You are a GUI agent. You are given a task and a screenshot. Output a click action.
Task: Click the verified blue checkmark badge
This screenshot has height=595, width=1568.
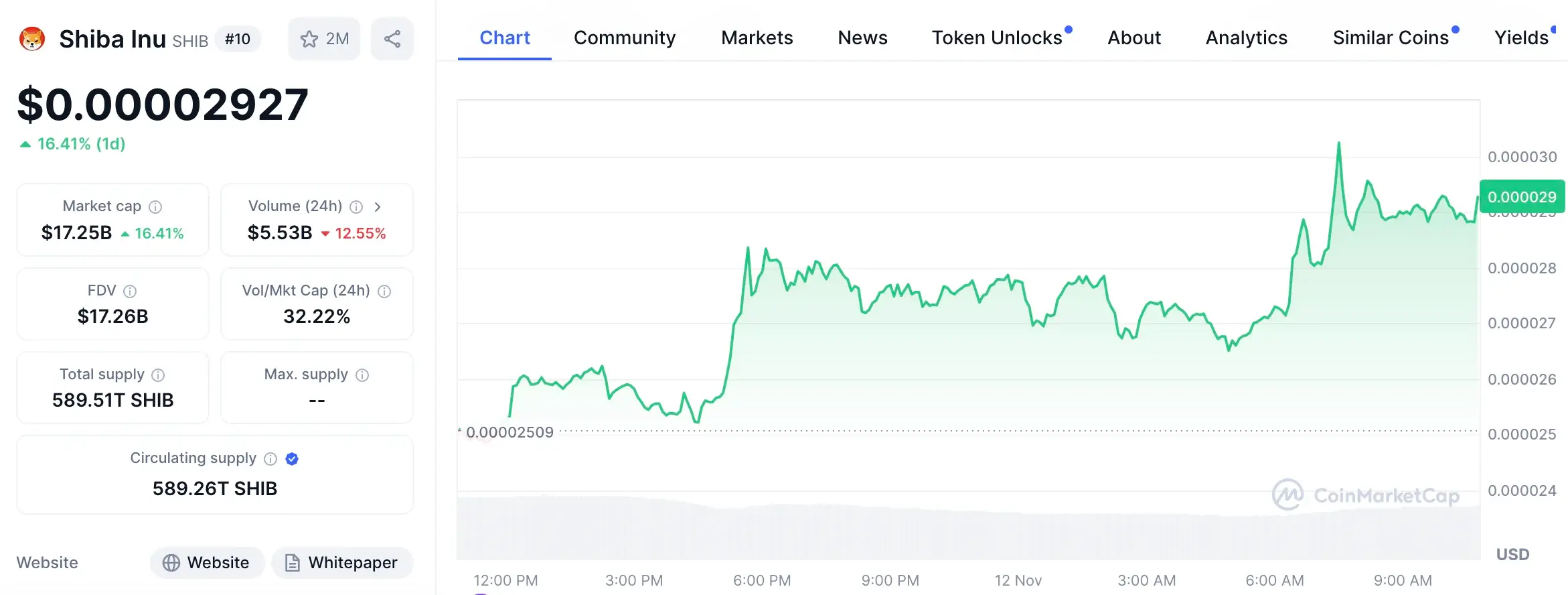tap(292, 459)
